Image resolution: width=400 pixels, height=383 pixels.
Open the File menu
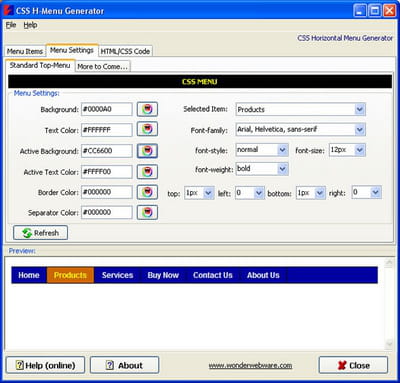(11, 25)
